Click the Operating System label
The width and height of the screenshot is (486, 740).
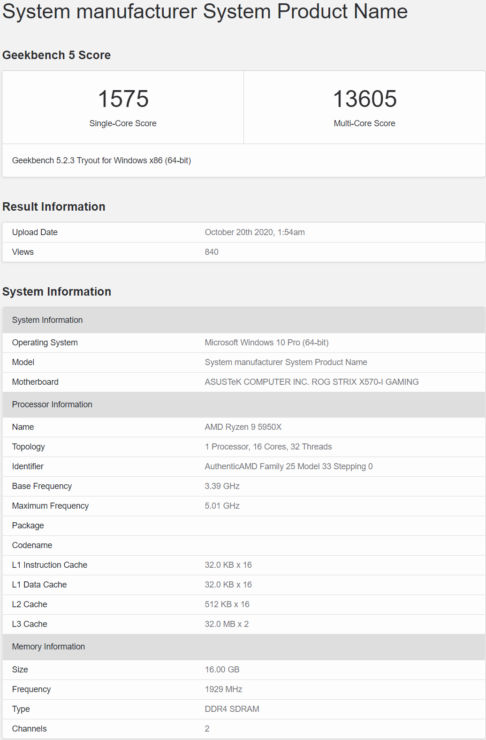click(x=45, y=343)
